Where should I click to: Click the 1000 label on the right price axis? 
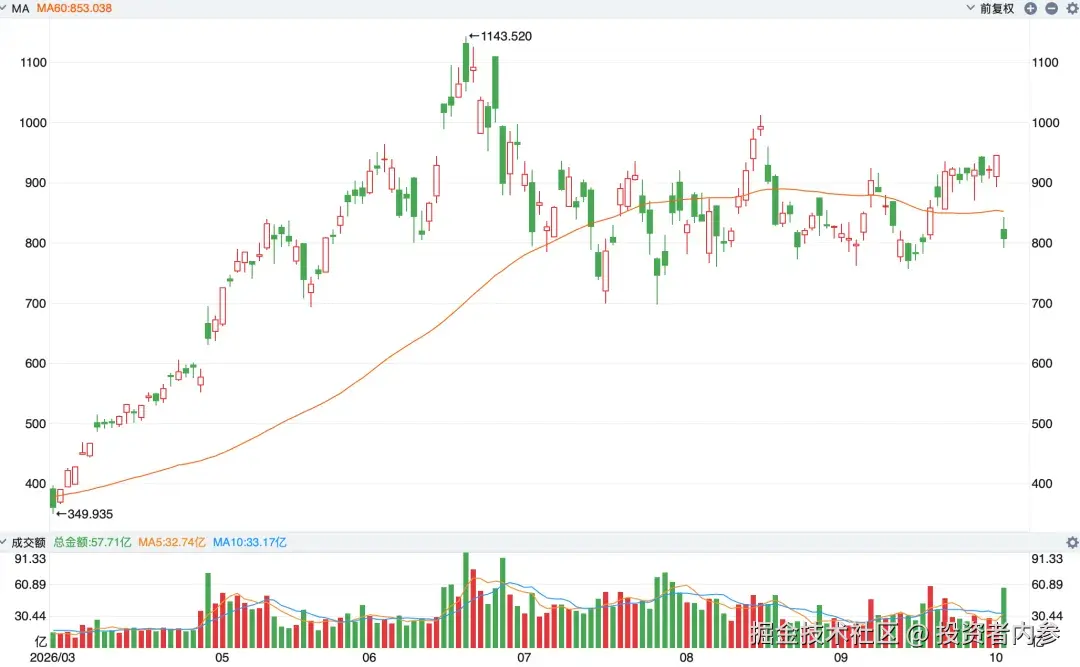click(x=1046, y=123)
